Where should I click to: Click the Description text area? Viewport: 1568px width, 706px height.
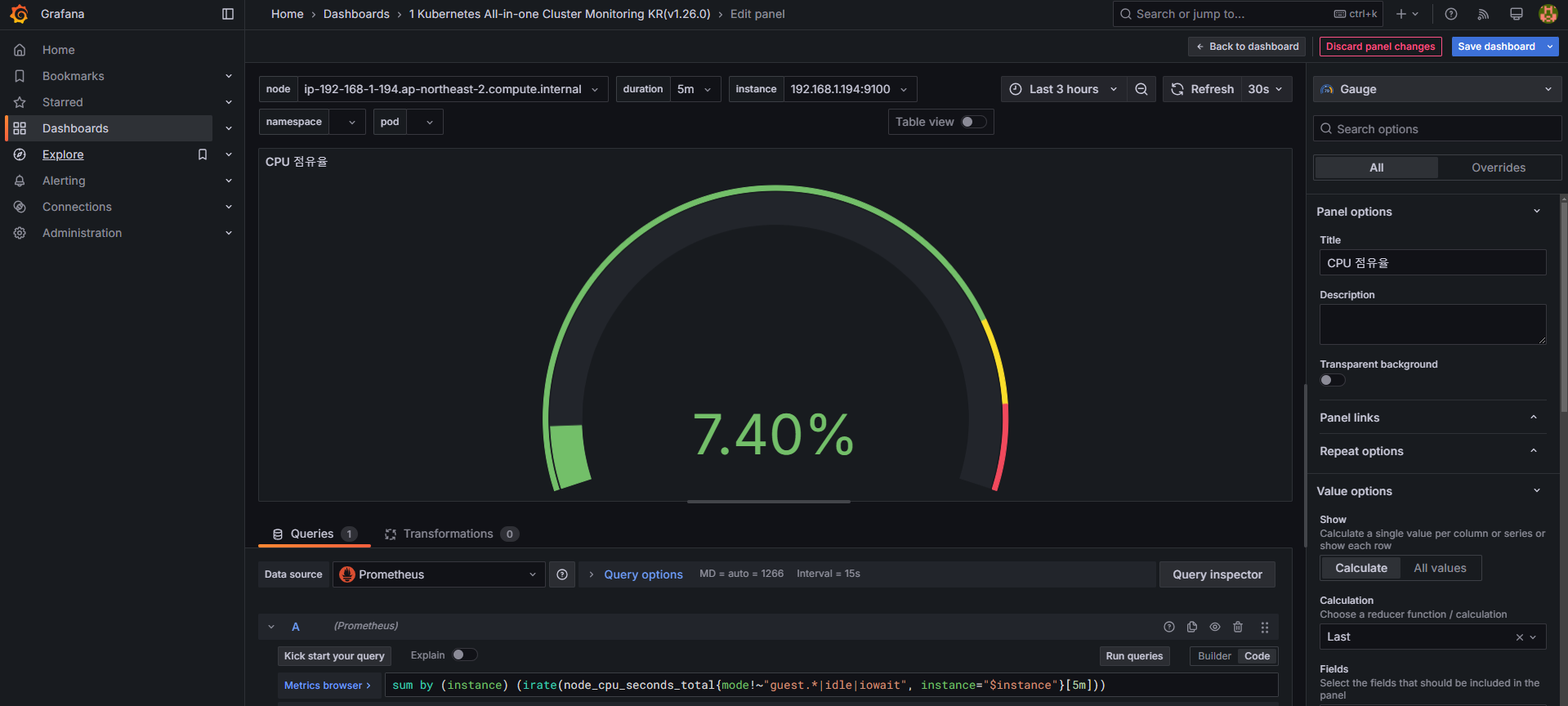click(x=1432, y=324)
